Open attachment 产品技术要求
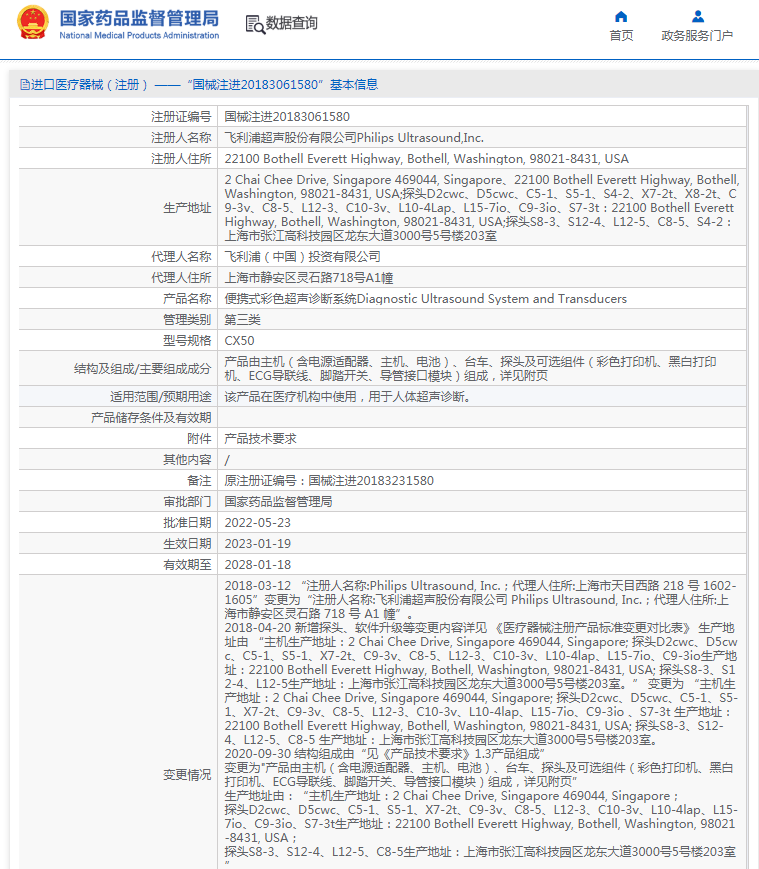The height and width of the screenshot is (869, 759). click(x=260, y=439)
